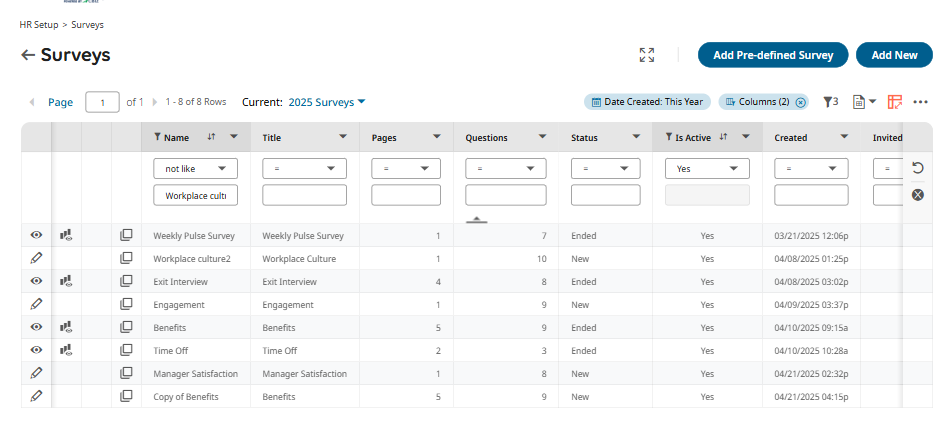Viewport: 952px width, 448px height.
Task: Open results chart for Exit Interview
Action: [66, 281]
